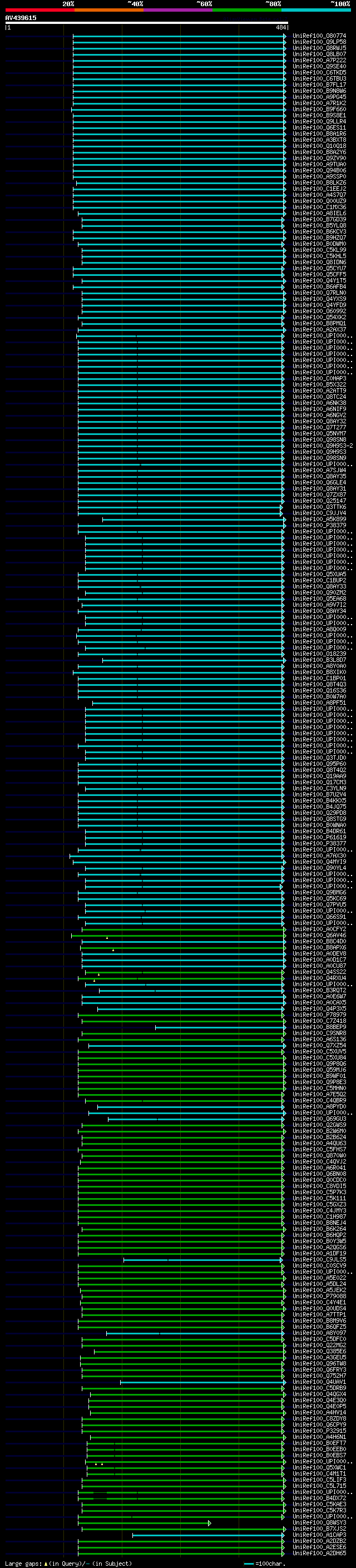This screenshot has width=356, height=1568.
Task: Open hit UniRef100_B9N8W6
Action: click(319, 91)
